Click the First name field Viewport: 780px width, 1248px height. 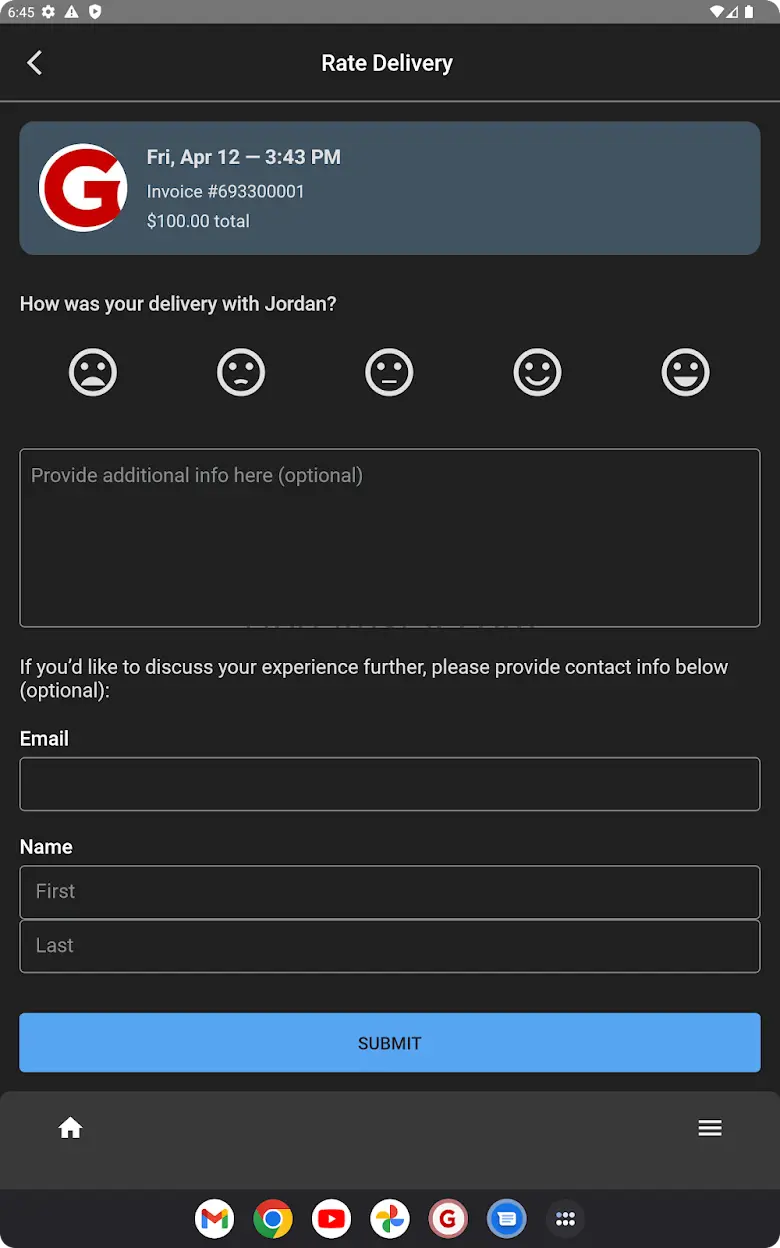(390, 892)
